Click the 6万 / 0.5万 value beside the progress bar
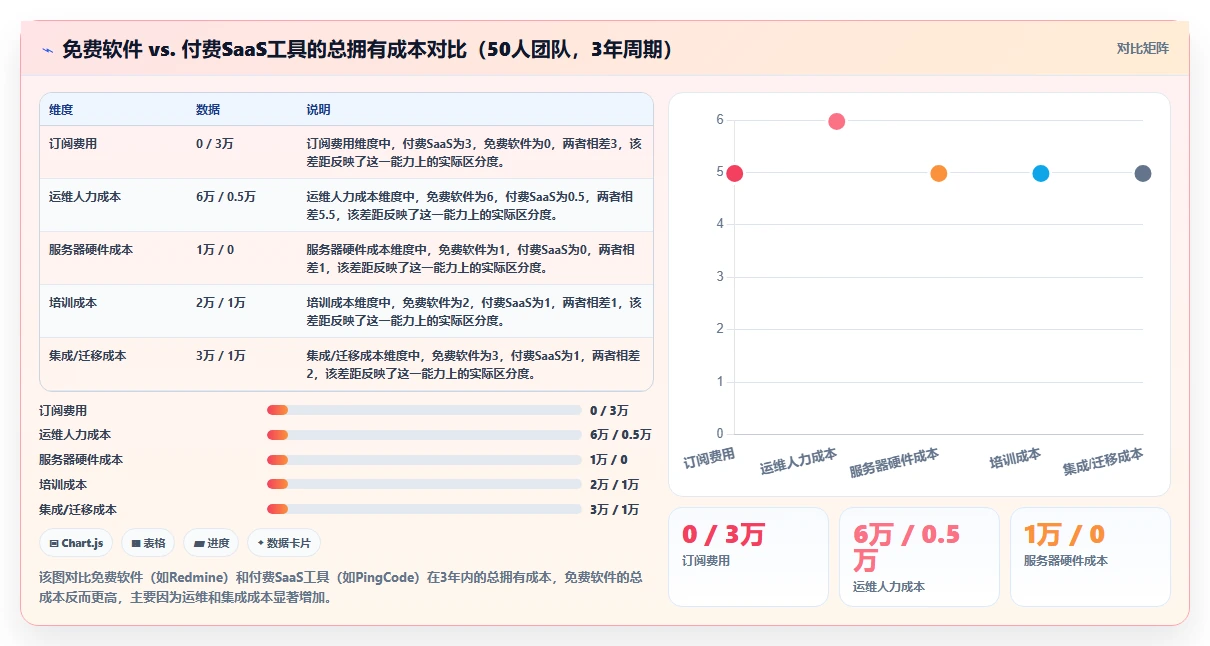Viewport: 1210px width, 646px height. click(620, 435)
